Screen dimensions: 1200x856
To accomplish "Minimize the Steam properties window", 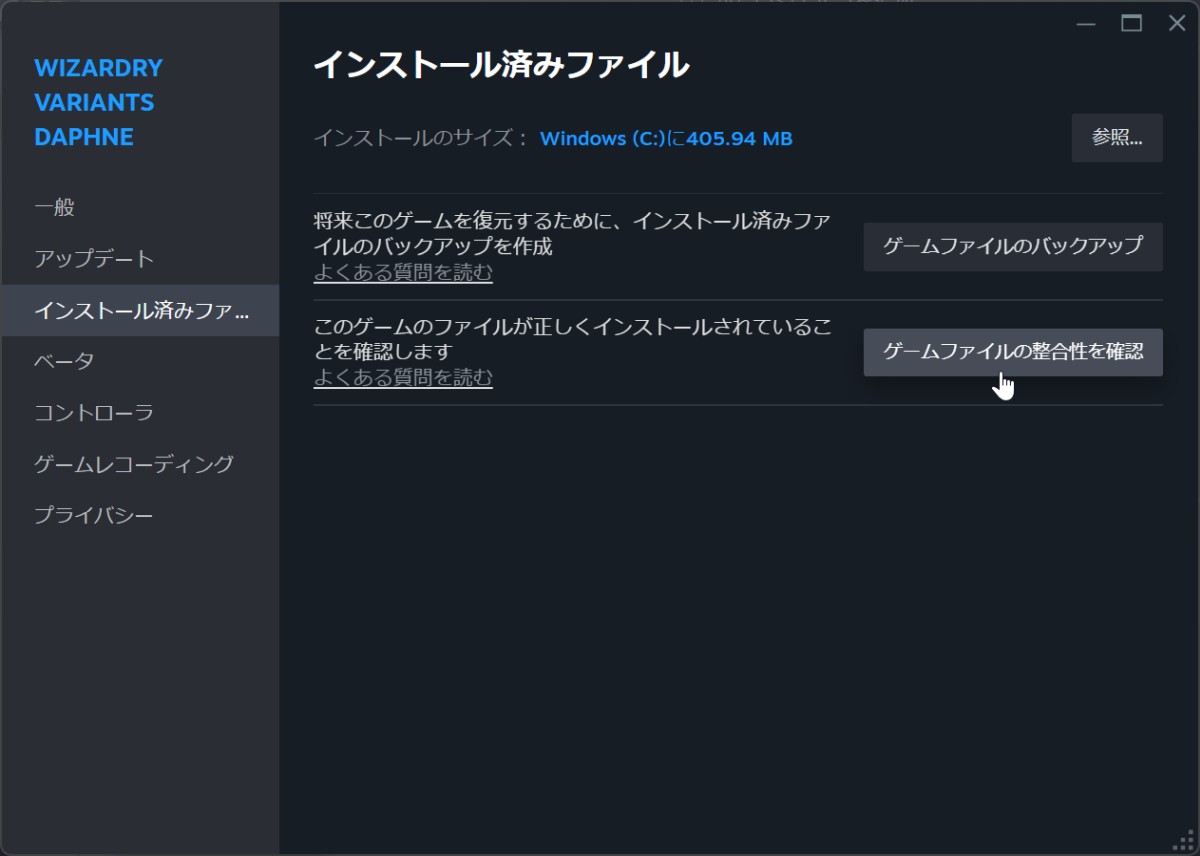I will tap(1086, 22).
